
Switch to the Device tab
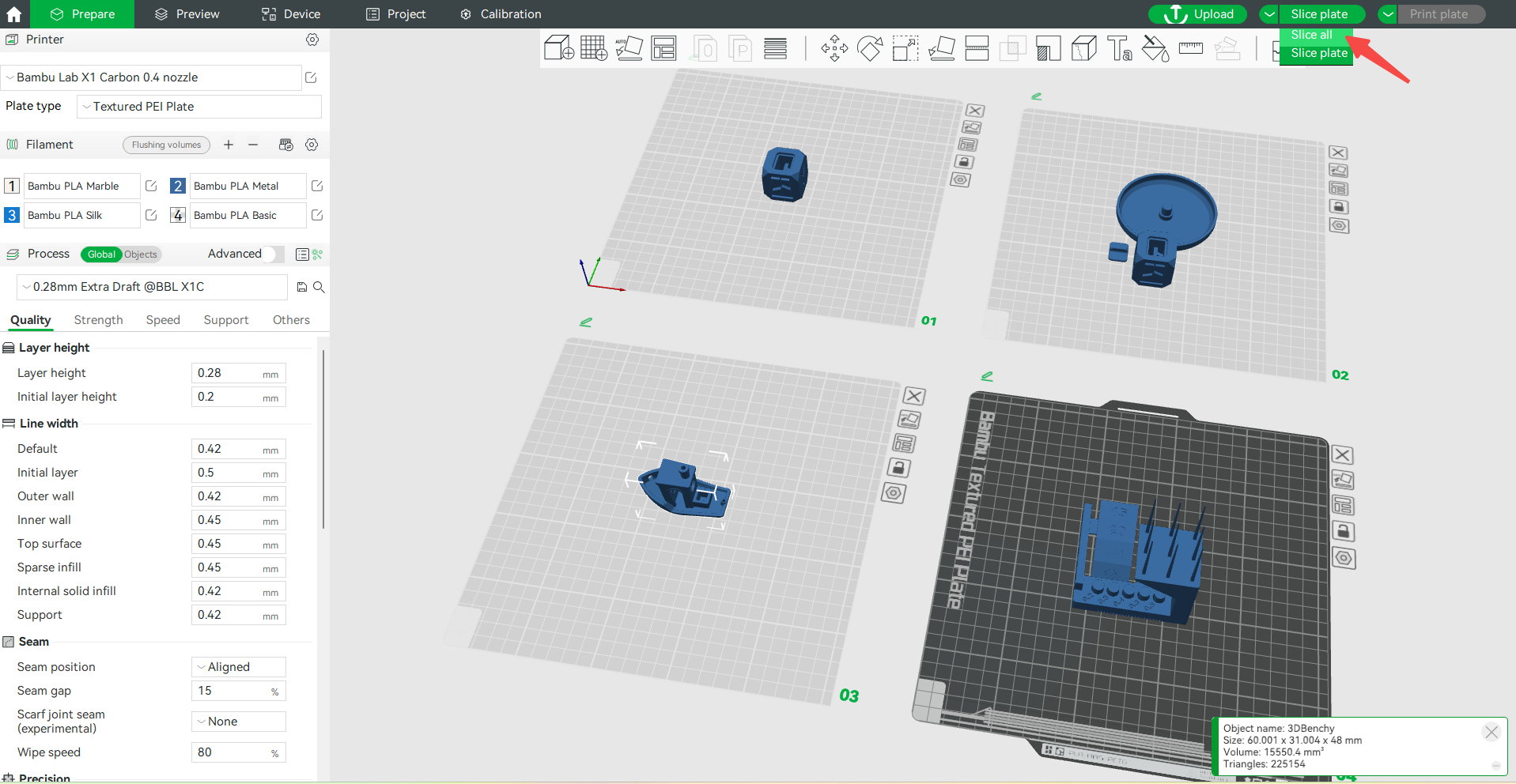(291, 14)
